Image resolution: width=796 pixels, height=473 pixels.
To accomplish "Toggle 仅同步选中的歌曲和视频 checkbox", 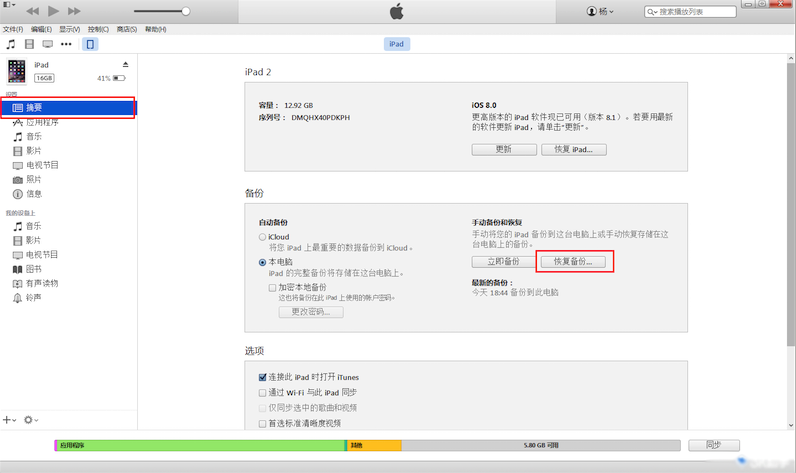I will pos(262,408).
